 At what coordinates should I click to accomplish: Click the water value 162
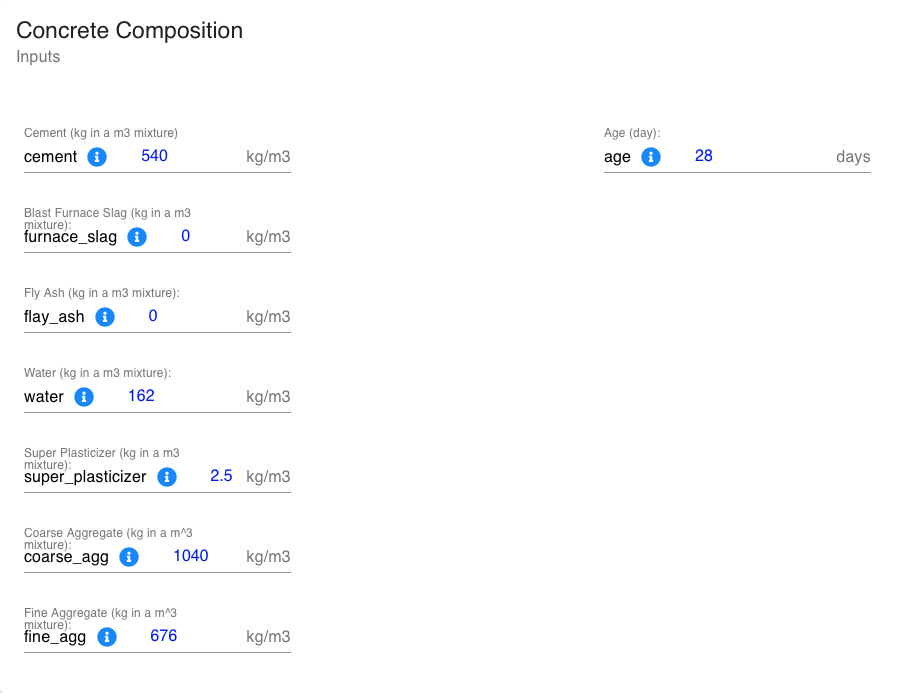click(141, 396)
